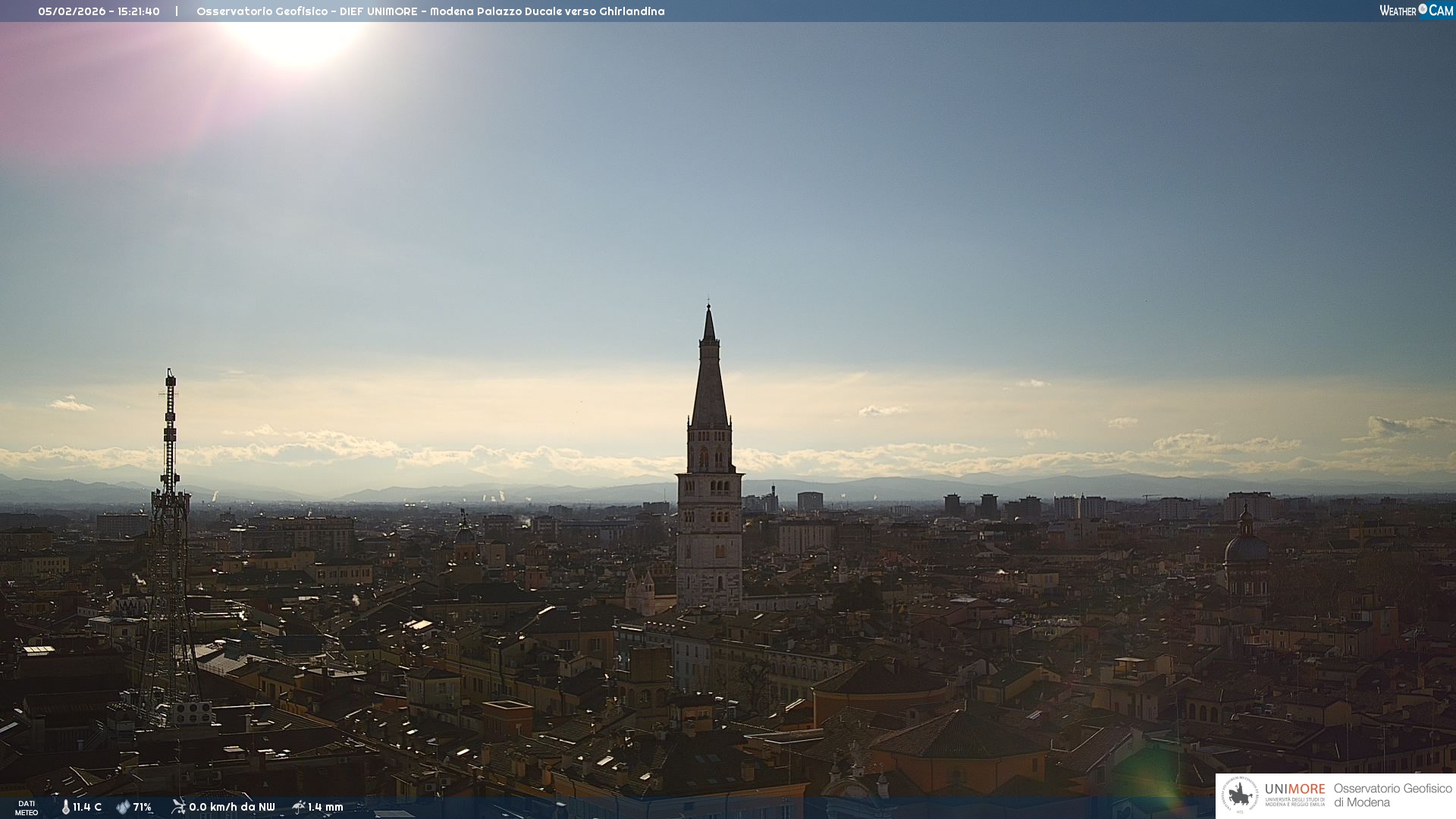The width and height of the screenshot is (1456, 819).
Task: Click the rain umbrella icon
Action: click(x=299, y=807)
